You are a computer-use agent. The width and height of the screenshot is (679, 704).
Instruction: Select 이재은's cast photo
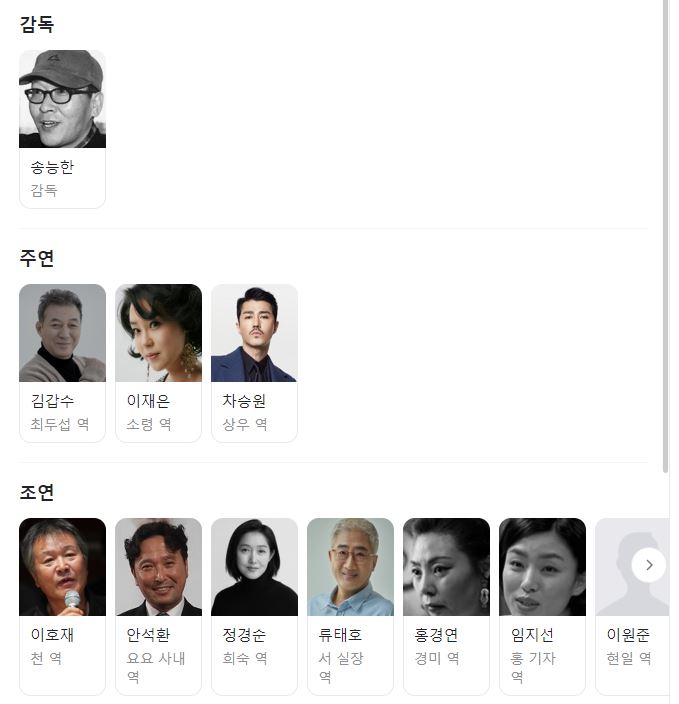click(159, 333)
